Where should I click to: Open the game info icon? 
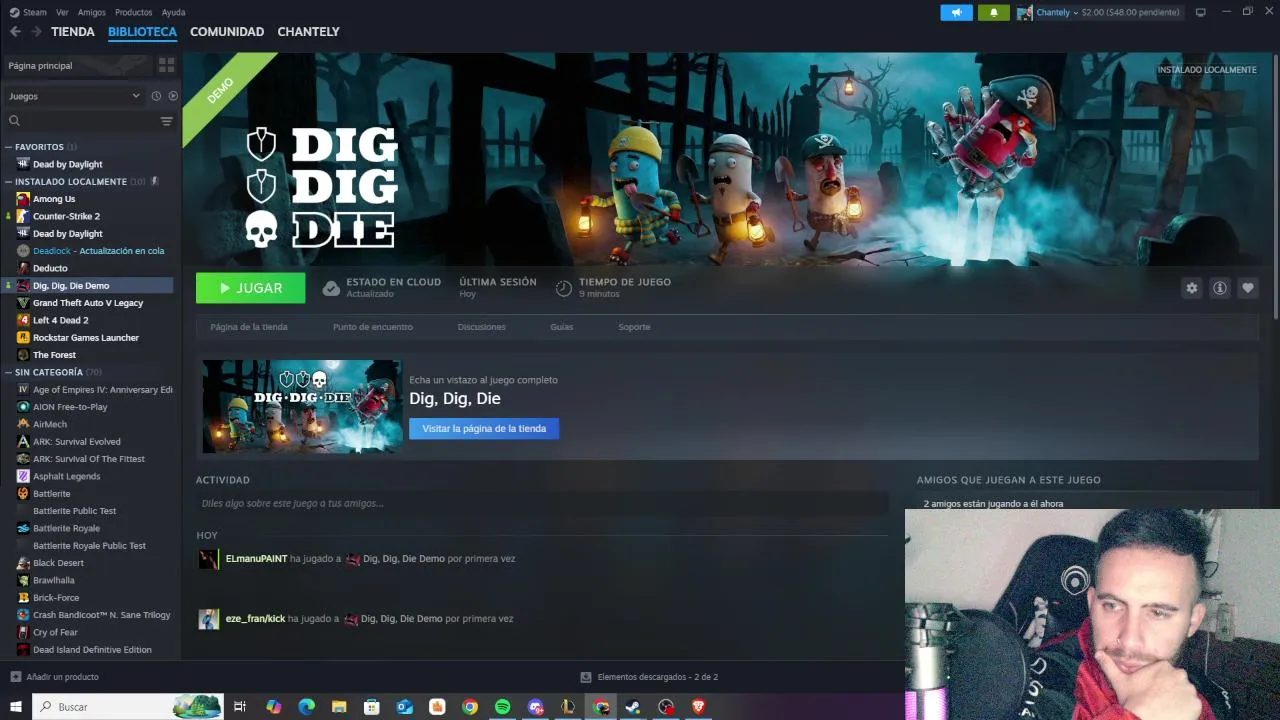pos(1220,288)
